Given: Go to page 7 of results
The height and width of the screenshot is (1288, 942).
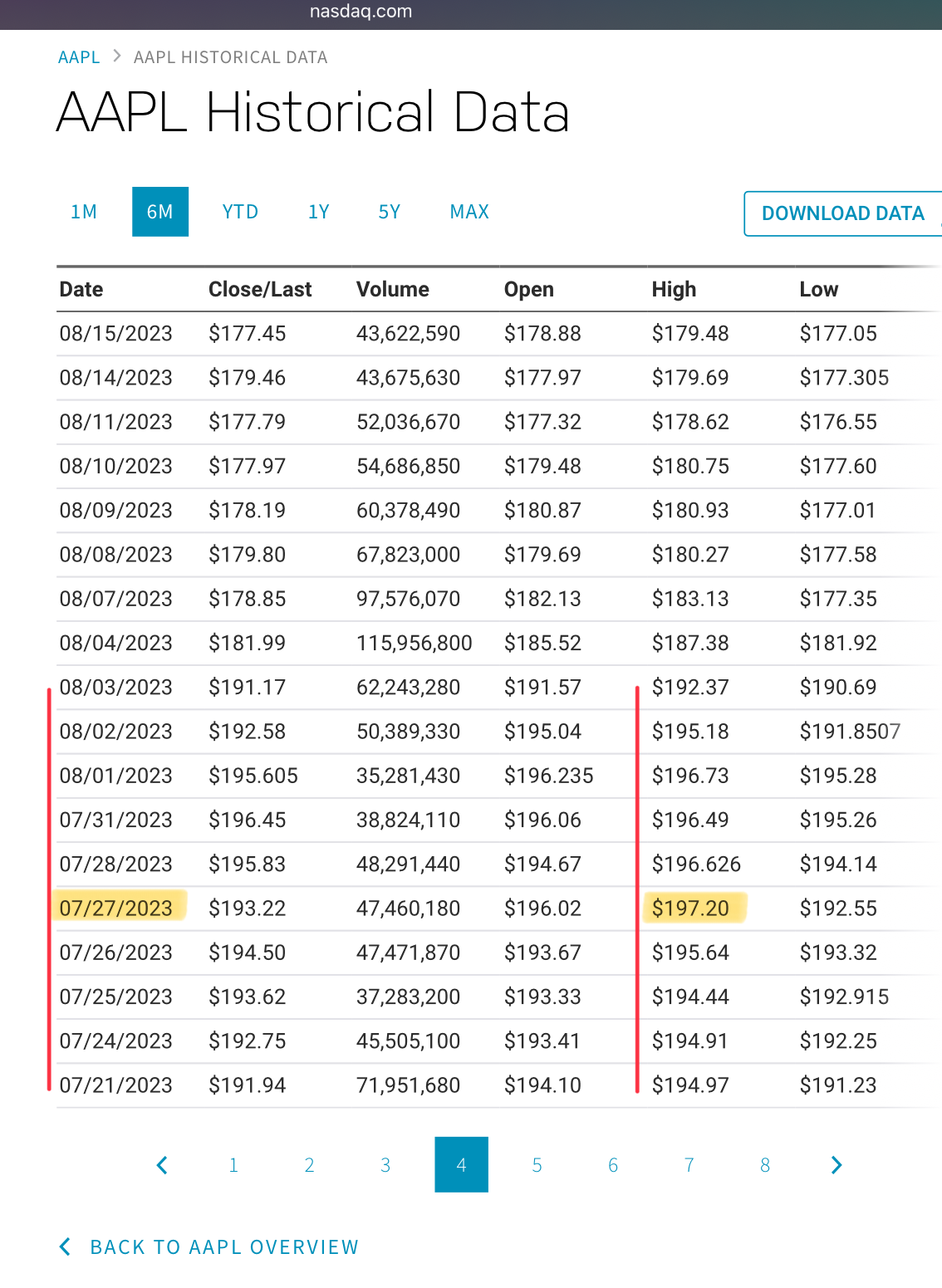Looking at the screenshot, I should click(x=689, y=1165).
